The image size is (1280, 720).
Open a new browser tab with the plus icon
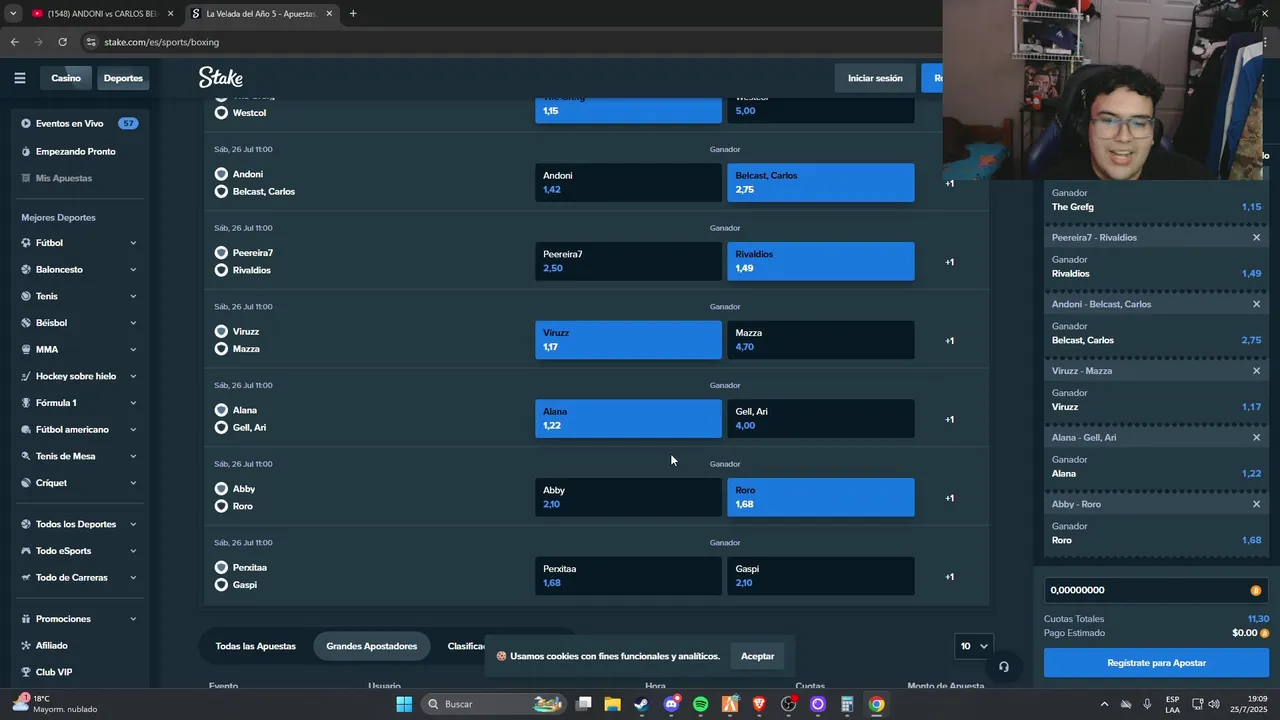353,14
